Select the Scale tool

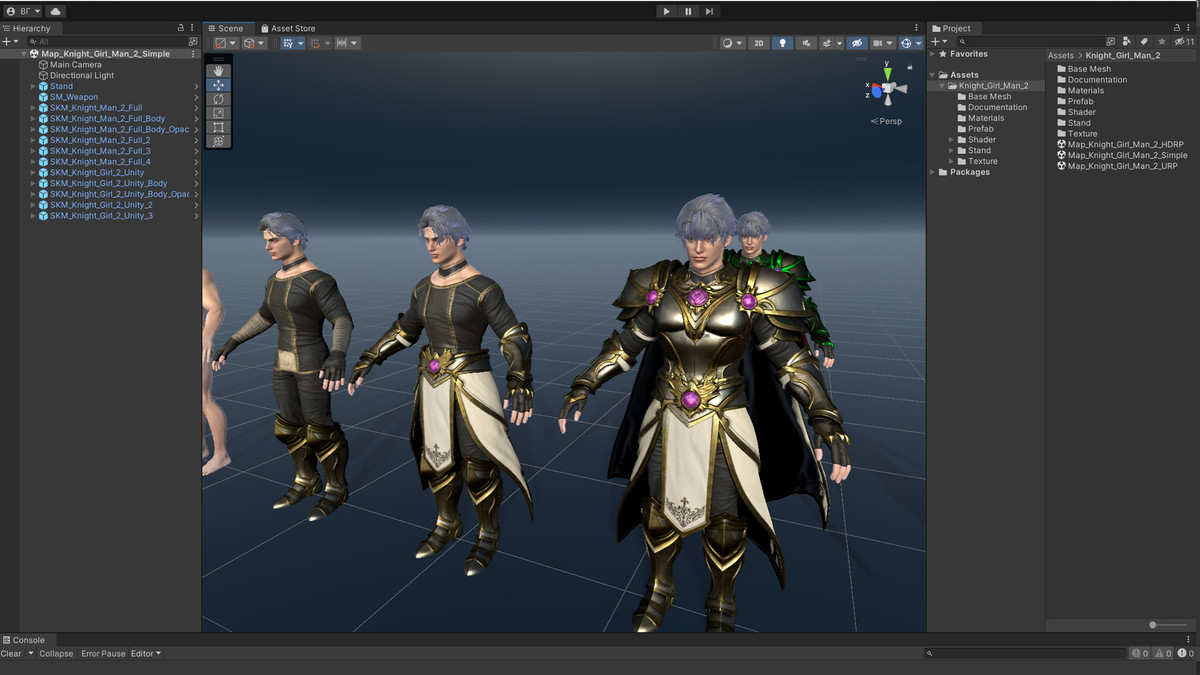(218, 113)
